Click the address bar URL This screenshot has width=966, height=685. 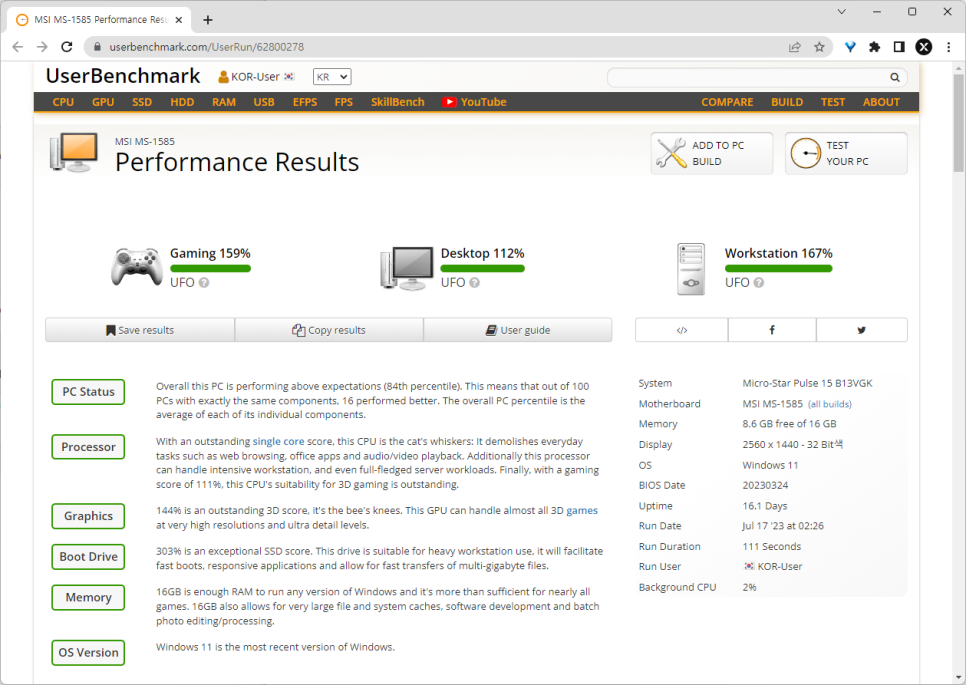tap(206, 47)
